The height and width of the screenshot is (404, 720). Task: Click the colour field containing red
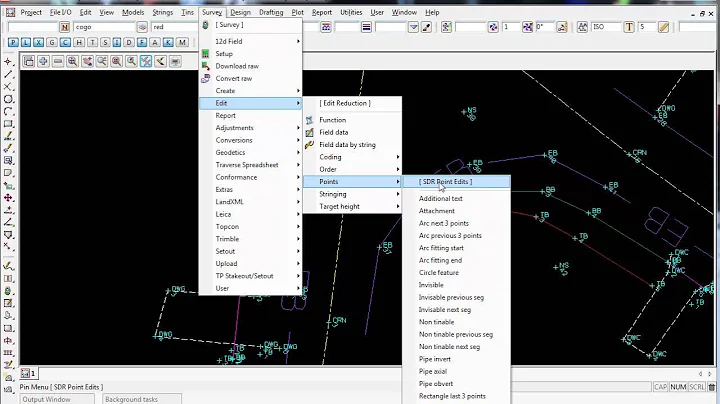click(174, 27)
